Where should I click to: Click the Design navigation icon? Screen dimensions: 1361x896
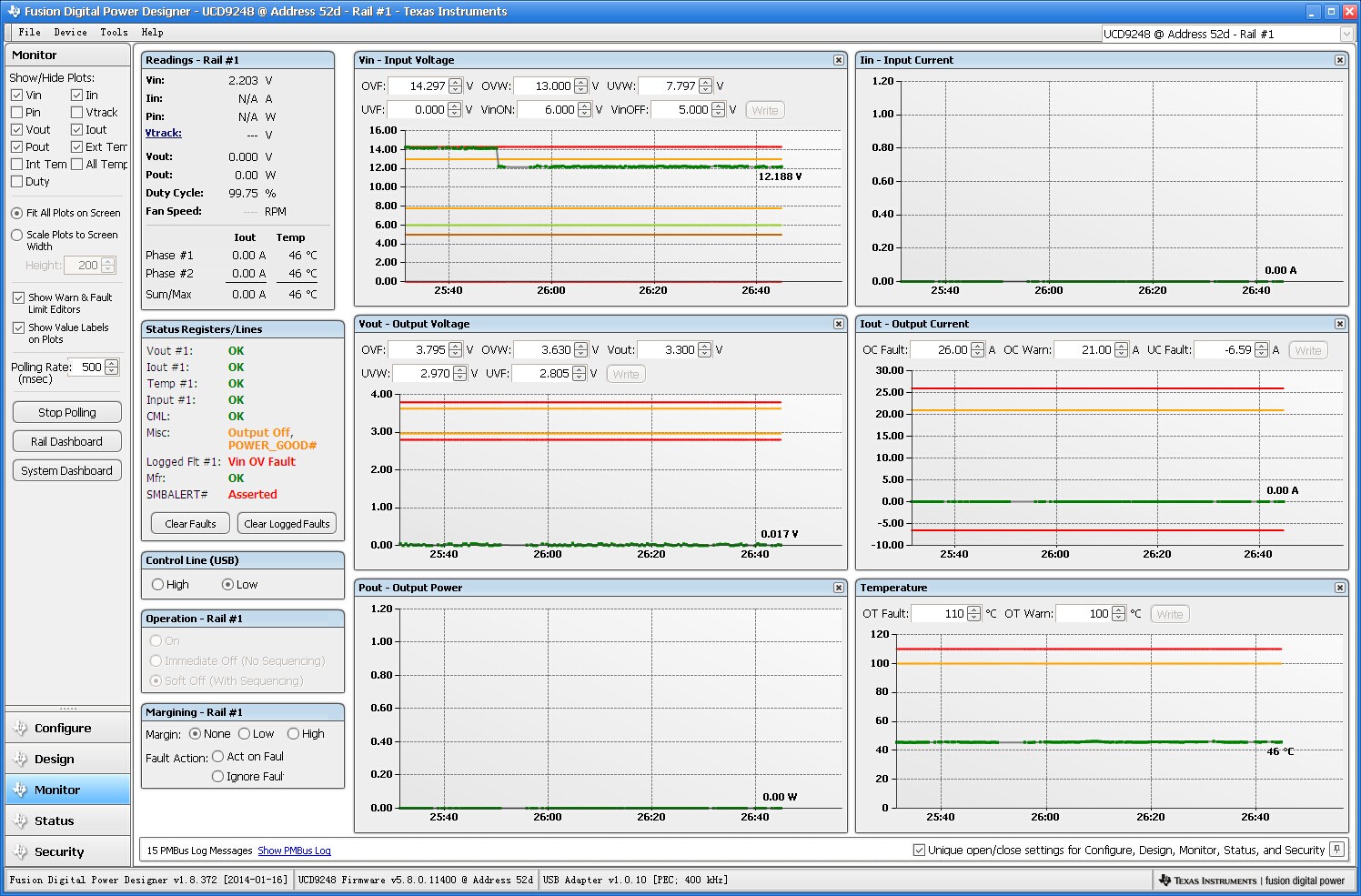(x=20, y=760)
